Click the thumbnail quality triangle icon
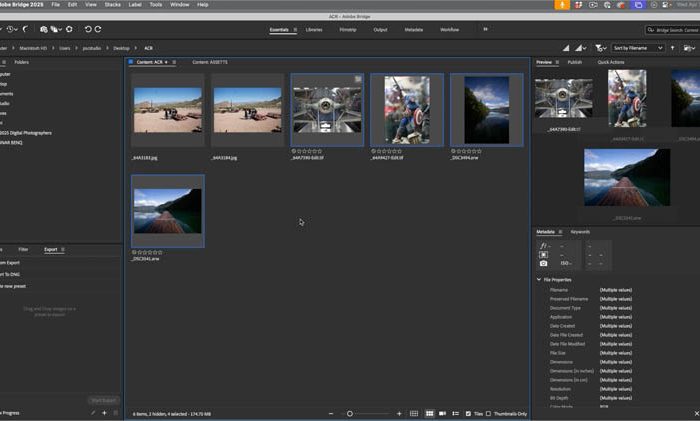Viewport: 700px width, 421px height. (x=566, y=48)
